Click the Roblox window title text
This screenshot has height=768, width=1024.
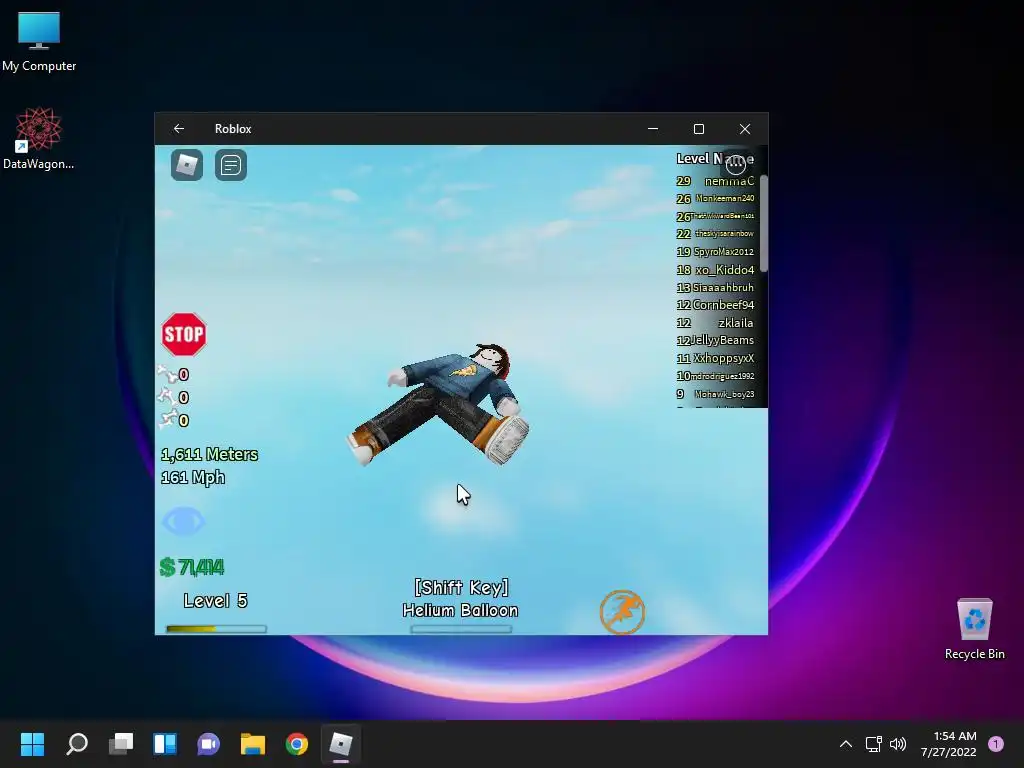pyautogui.click(x=233, y=129)
